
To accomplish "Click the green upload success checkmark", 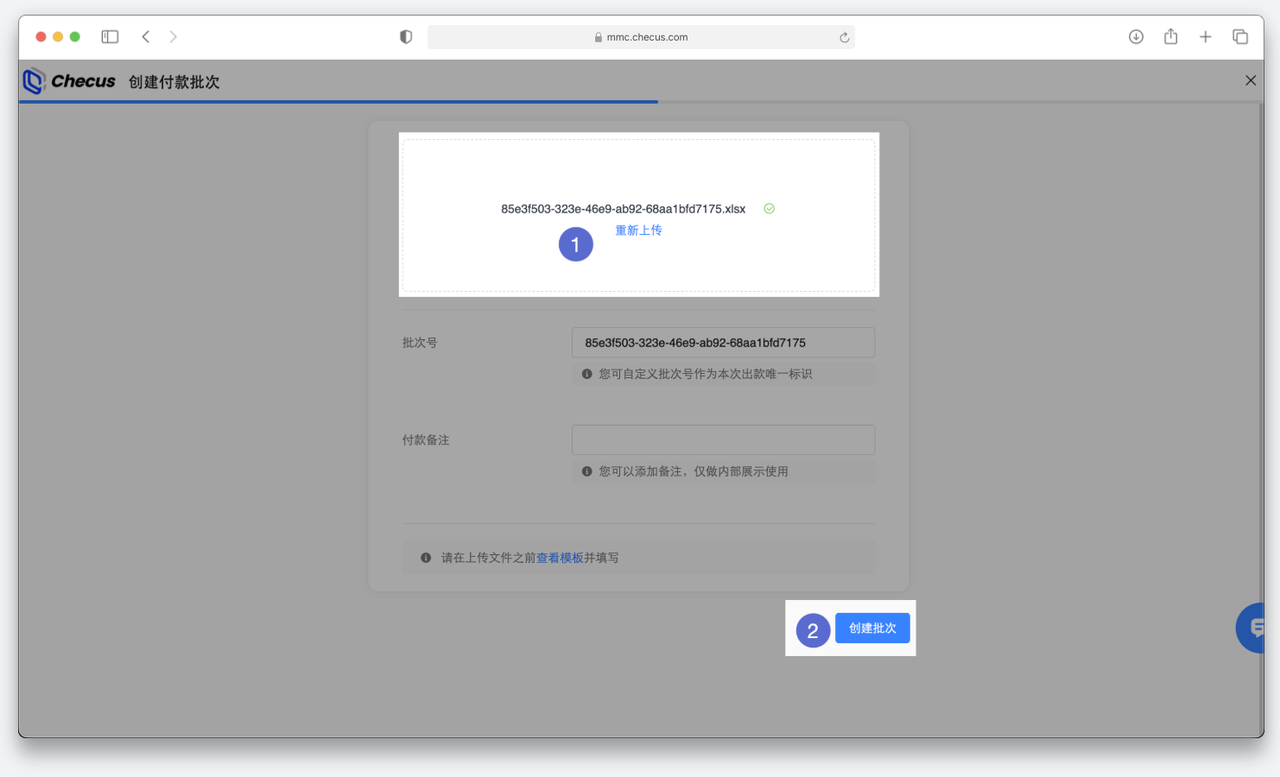I will (769, 209).
